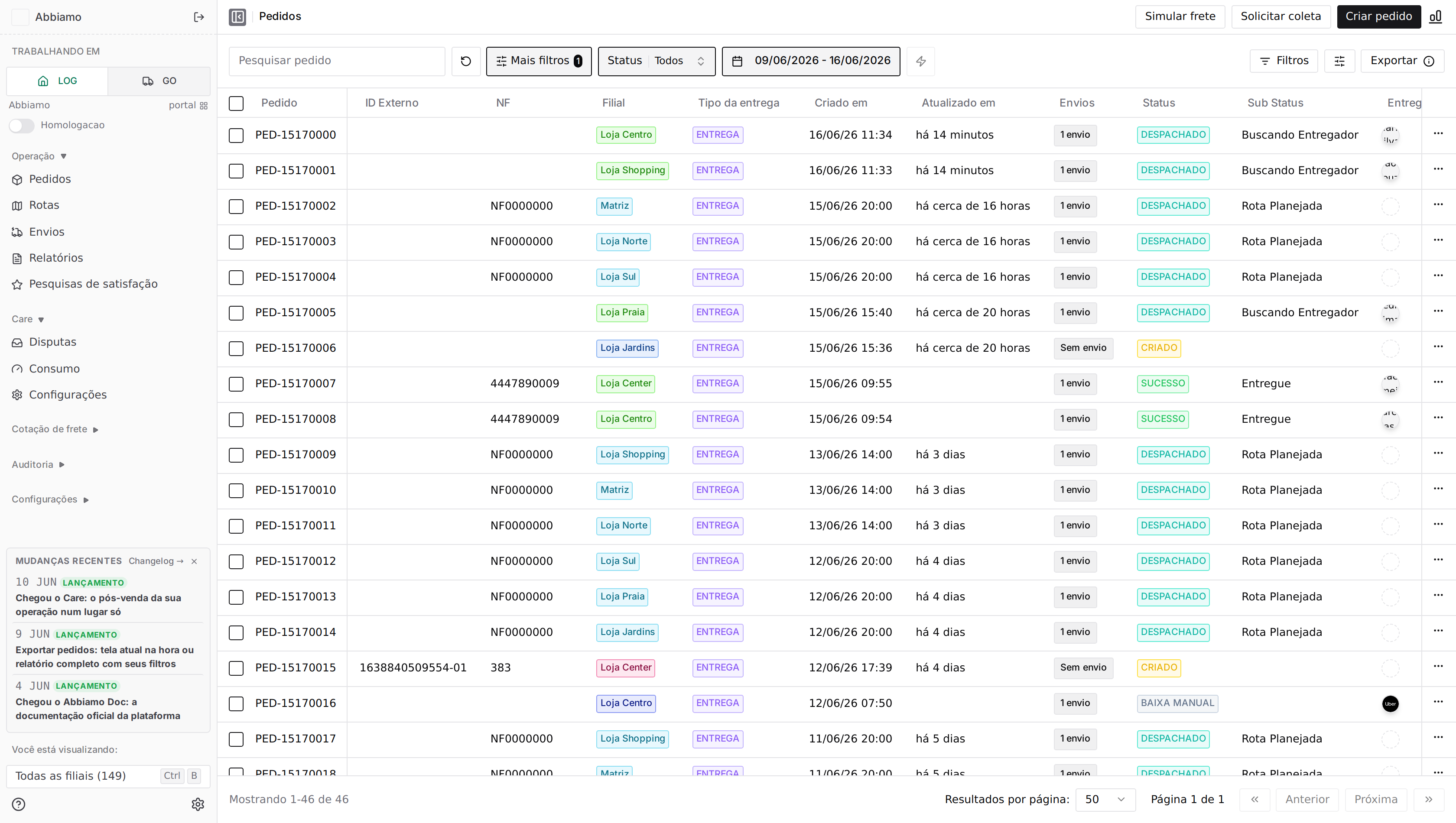Open the help question mark icon
1456x823 pixels.
click(19, 804)
